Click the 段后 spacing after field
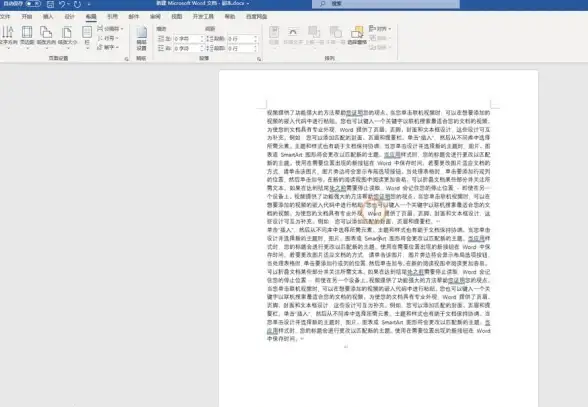This screenshot has height=407, width=588. click(243, 48)
